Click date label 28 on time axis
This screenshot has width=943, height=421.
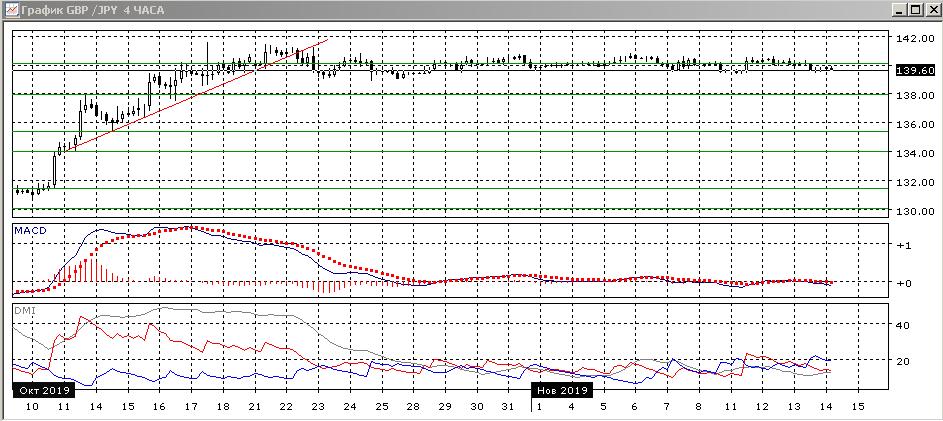(414, 407)
